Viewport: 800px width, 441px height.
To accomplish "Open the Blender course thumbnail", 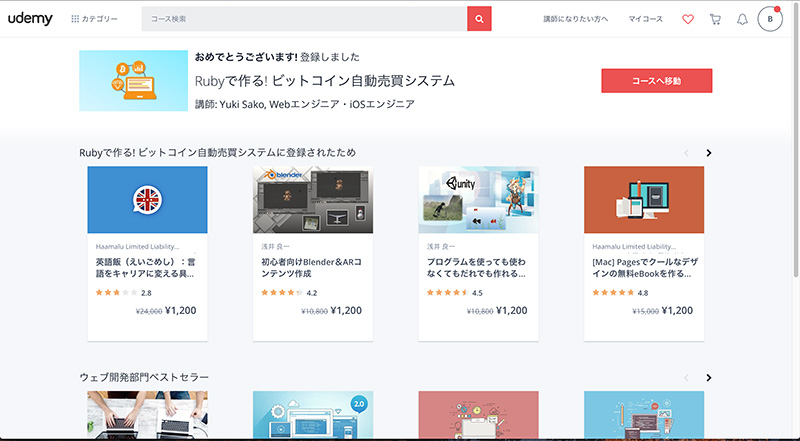I will [313, 200].
